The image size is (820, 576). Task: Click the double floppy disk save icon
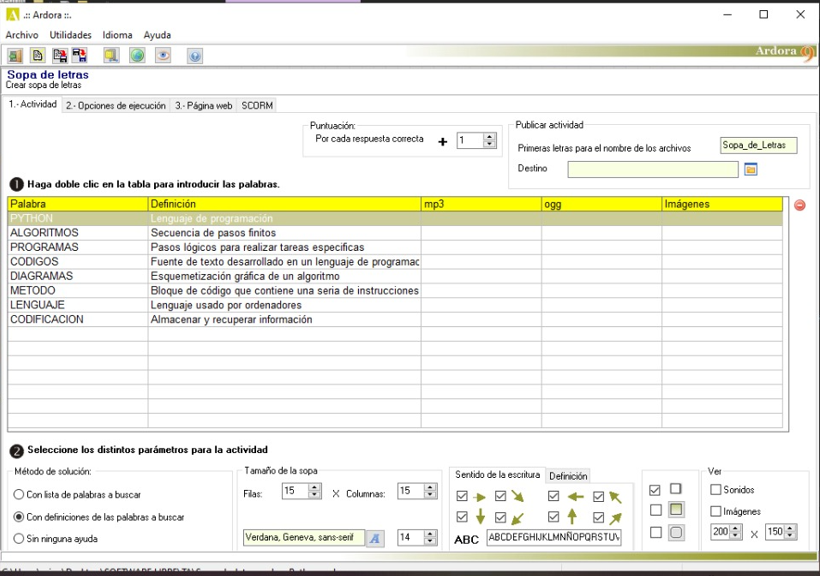point(79,55)
